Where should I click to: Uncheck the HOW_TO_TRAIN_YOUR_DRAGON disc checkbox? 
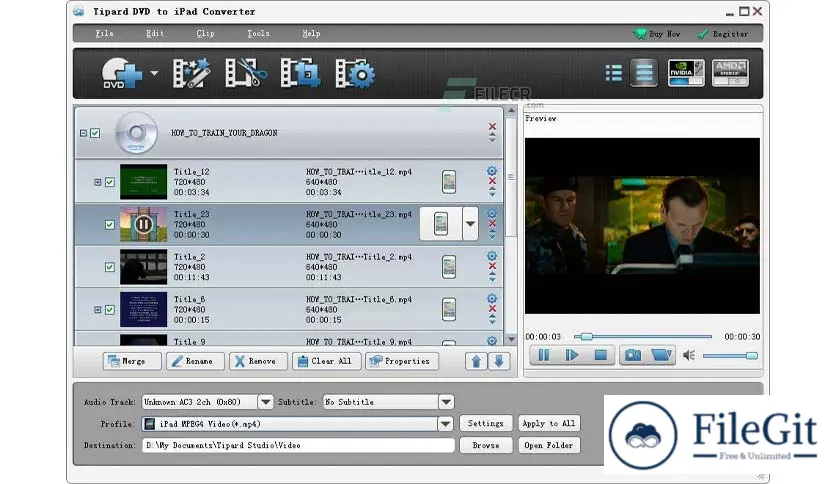click(95, 133)
